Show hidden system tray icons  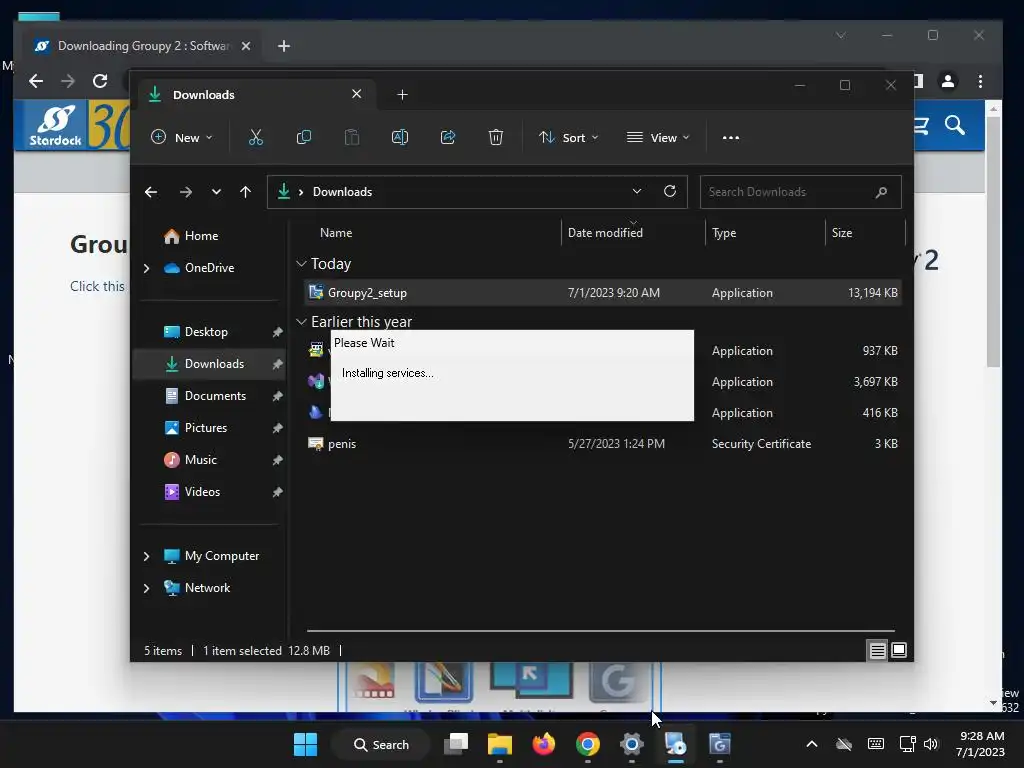[x=811, y=744]
